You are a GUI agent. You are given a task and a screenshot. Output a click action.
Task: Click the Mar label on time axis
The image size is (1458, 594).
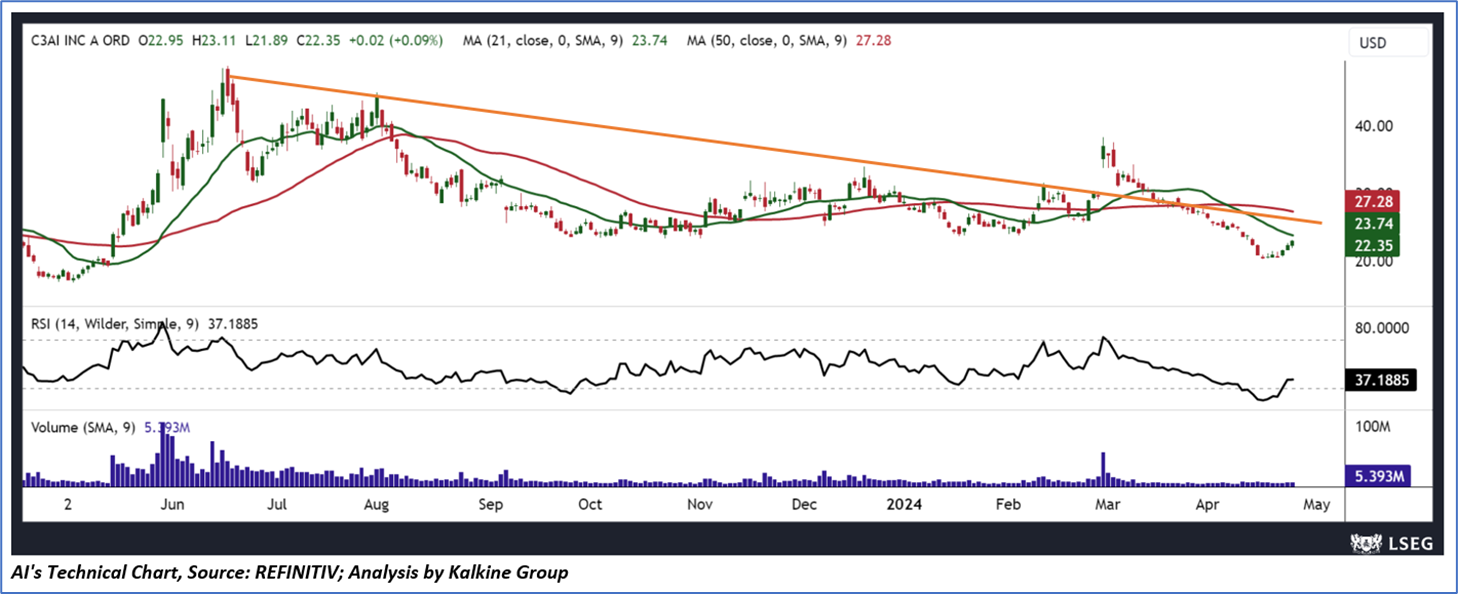pyautogui.click(x=1106, y=504)
